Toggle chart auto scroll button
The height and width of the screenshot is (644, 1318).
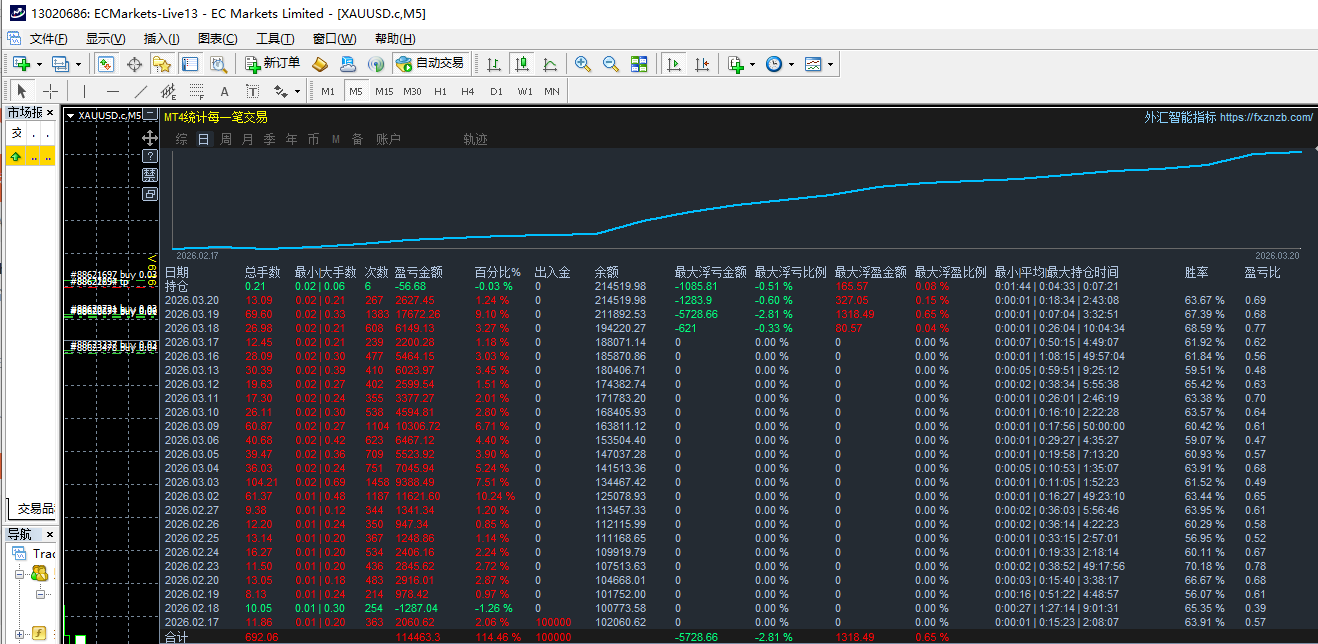click(674, 64)
